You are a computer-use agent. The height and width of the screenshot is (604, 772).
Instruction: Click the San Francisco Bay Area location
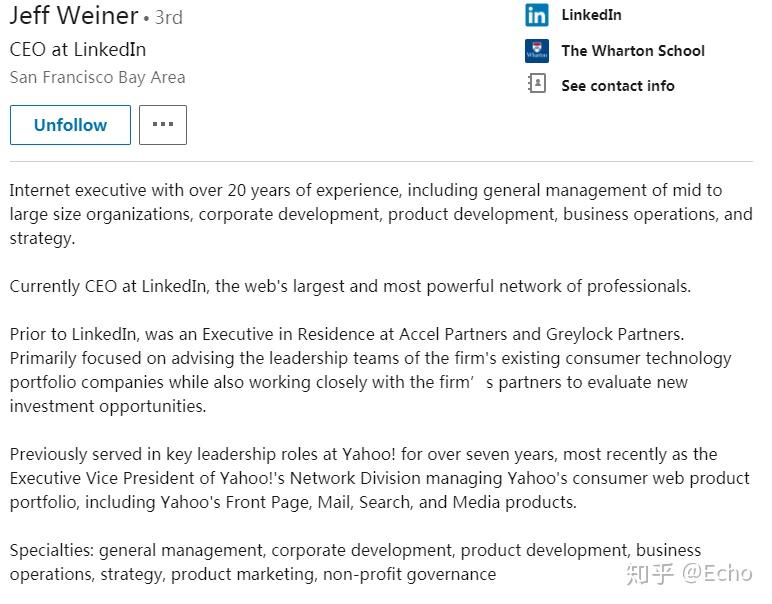click(x=97, y=77)
